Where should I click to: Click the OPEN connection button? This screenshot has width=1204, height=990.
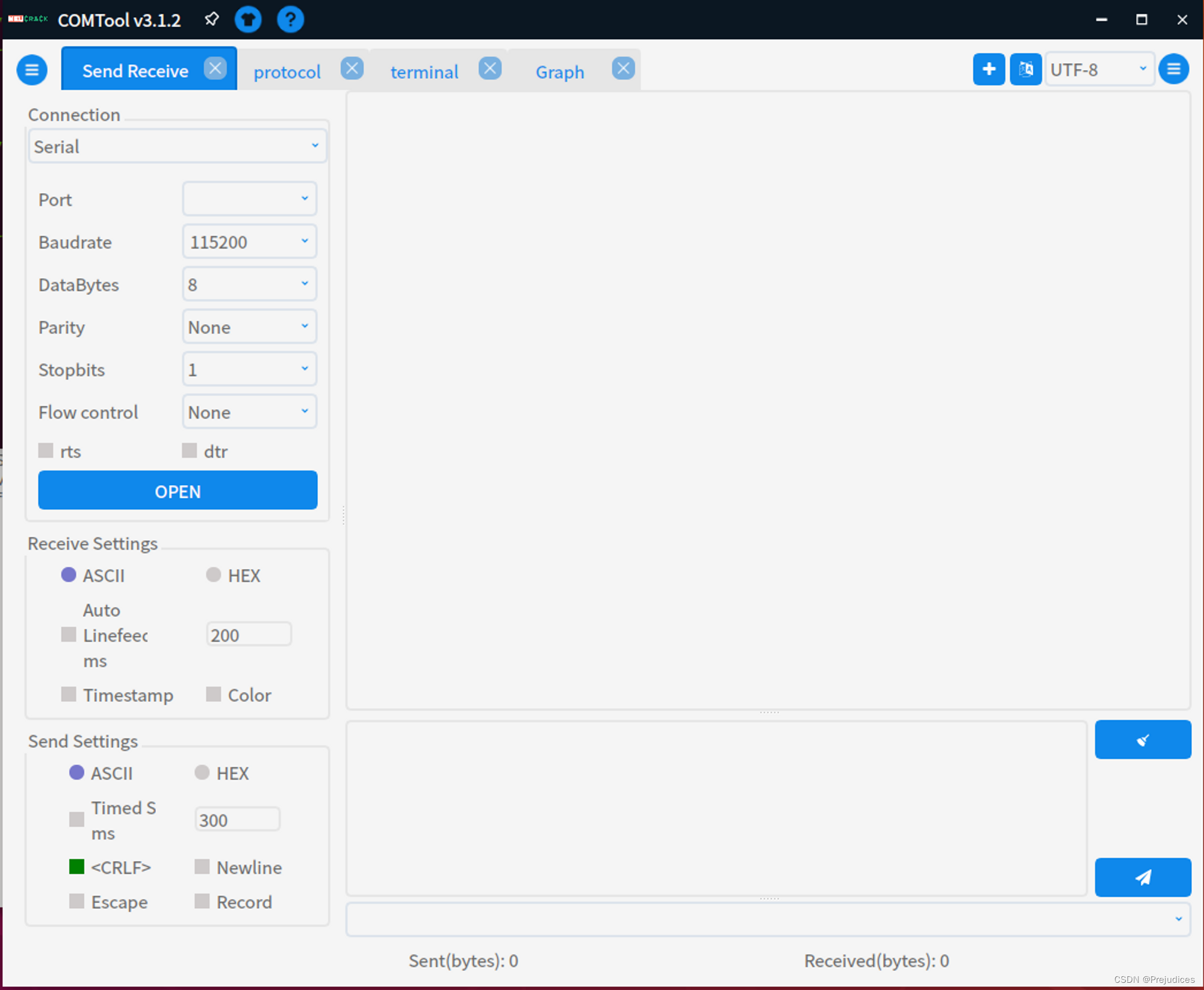(178, 490)
